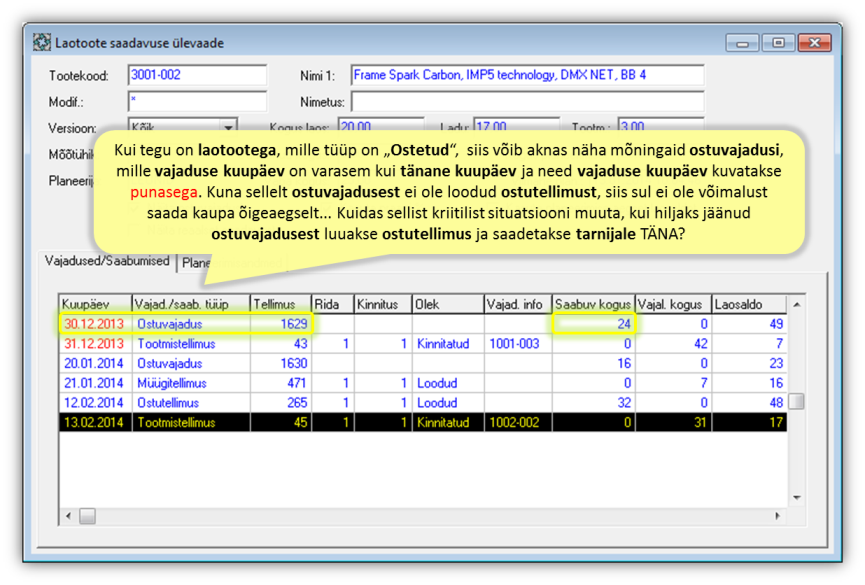Select the date cell 20.01.2014
865x585 pixels.
tap(94, 364)
